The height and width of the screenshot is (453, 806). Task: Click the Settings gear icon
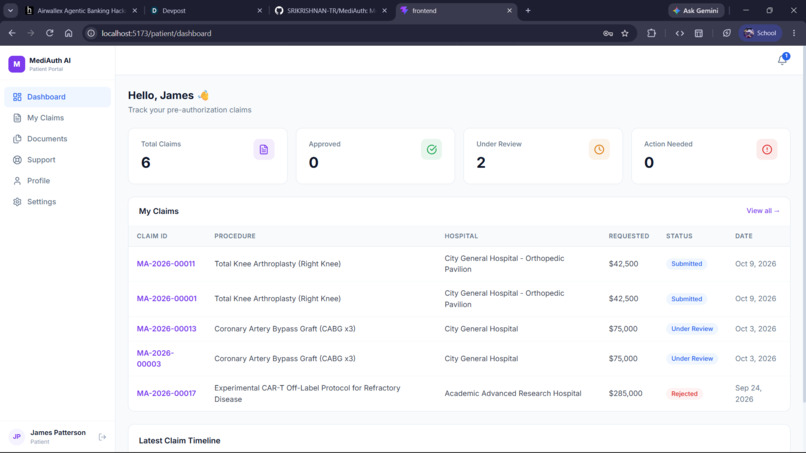[17, 202]
